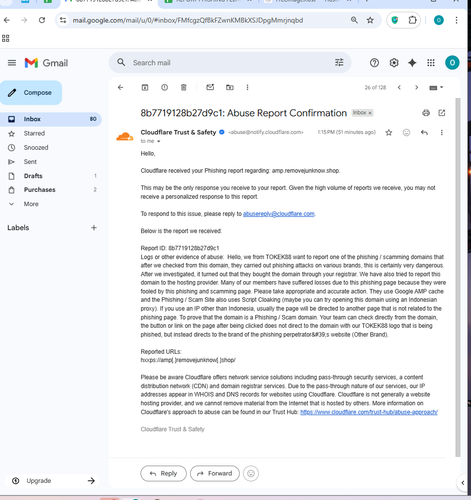Create a new label with plus
Image resolution: width=471 pixels, height=500 pixels.
click(x=94, y=228)
